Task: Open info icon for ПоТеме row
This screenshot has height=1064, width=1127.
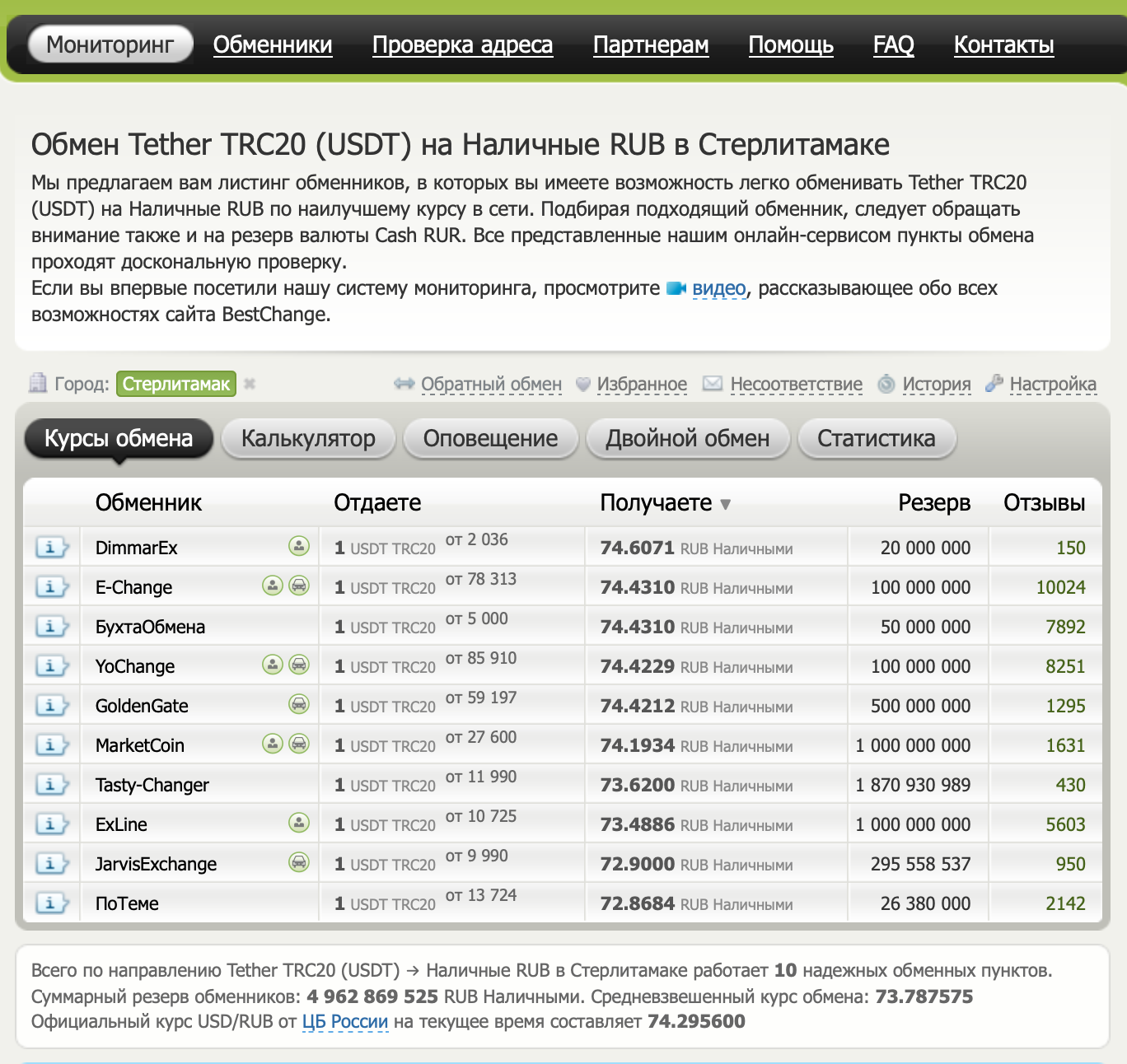Action: click(x=51, y=903)
